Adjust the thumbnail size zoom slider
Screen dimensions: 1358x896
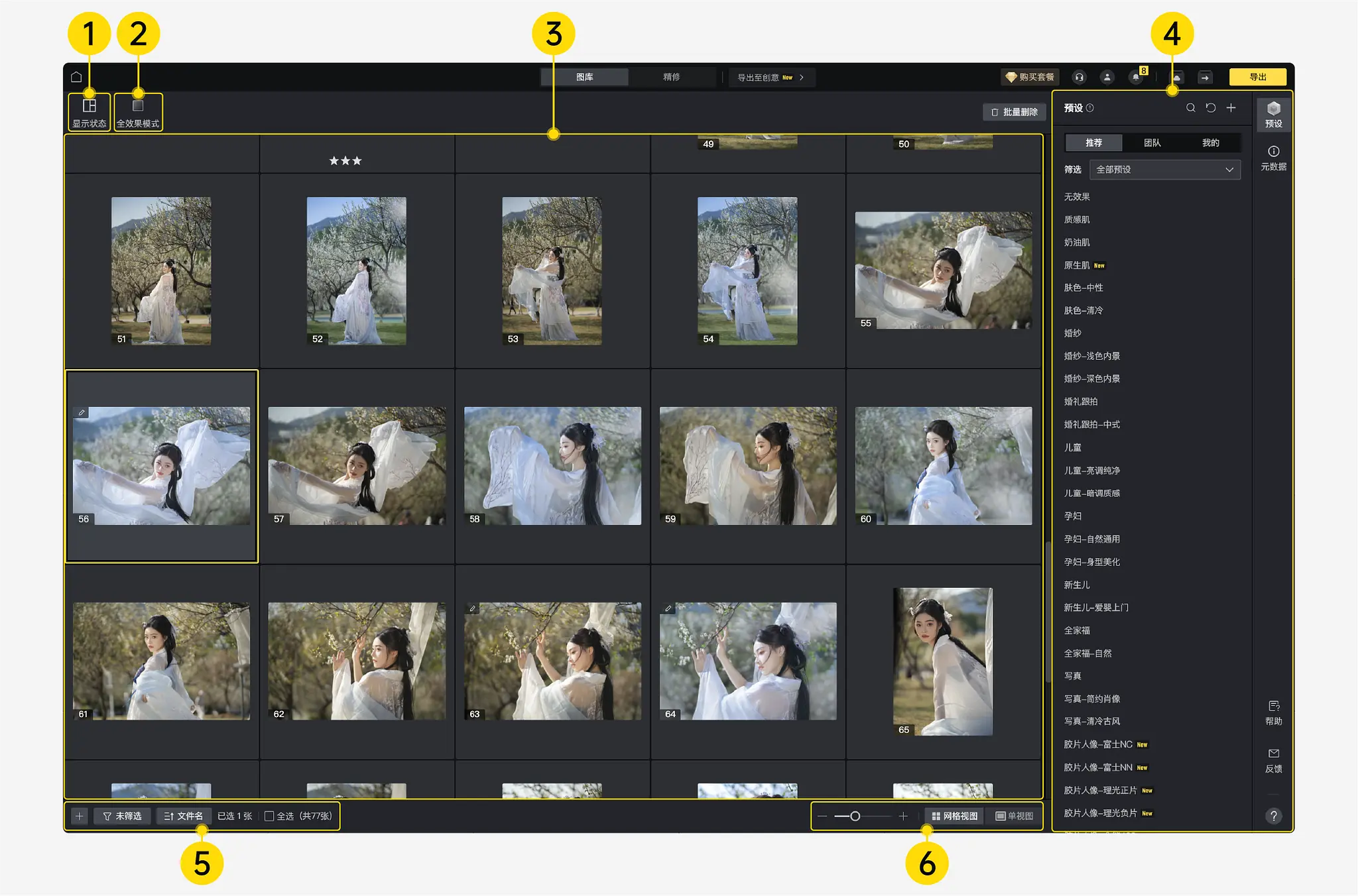(855, 816)
